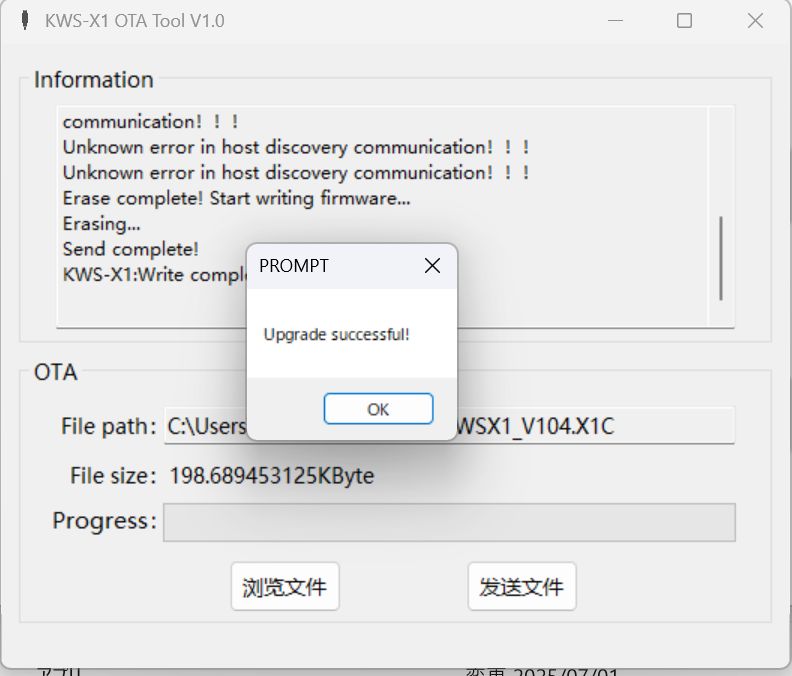Click the 'Upgrade successful!' message text
The image size is (792, 676).
(336, 334)
